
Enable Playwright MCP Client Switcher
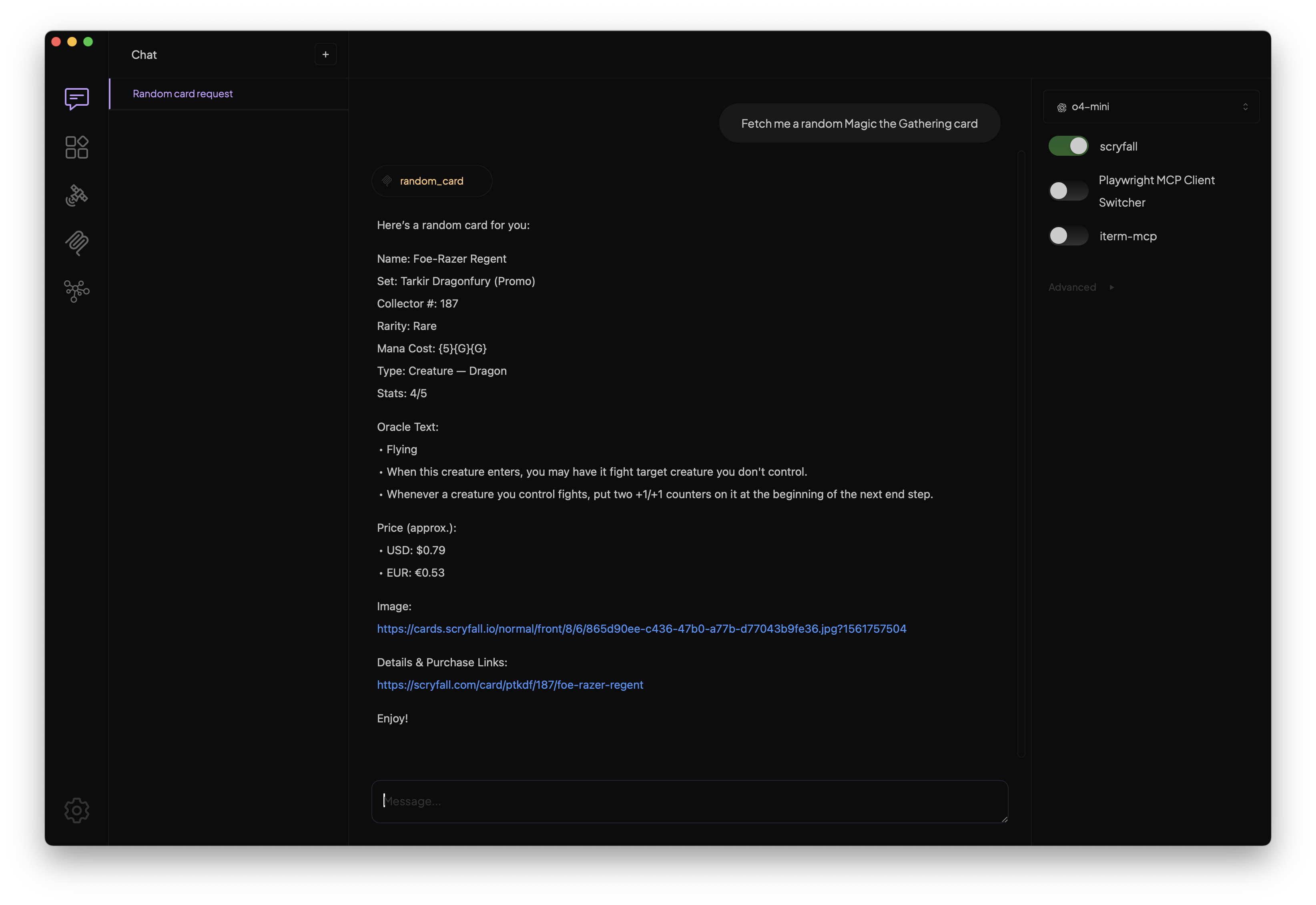coord(1067,191)
